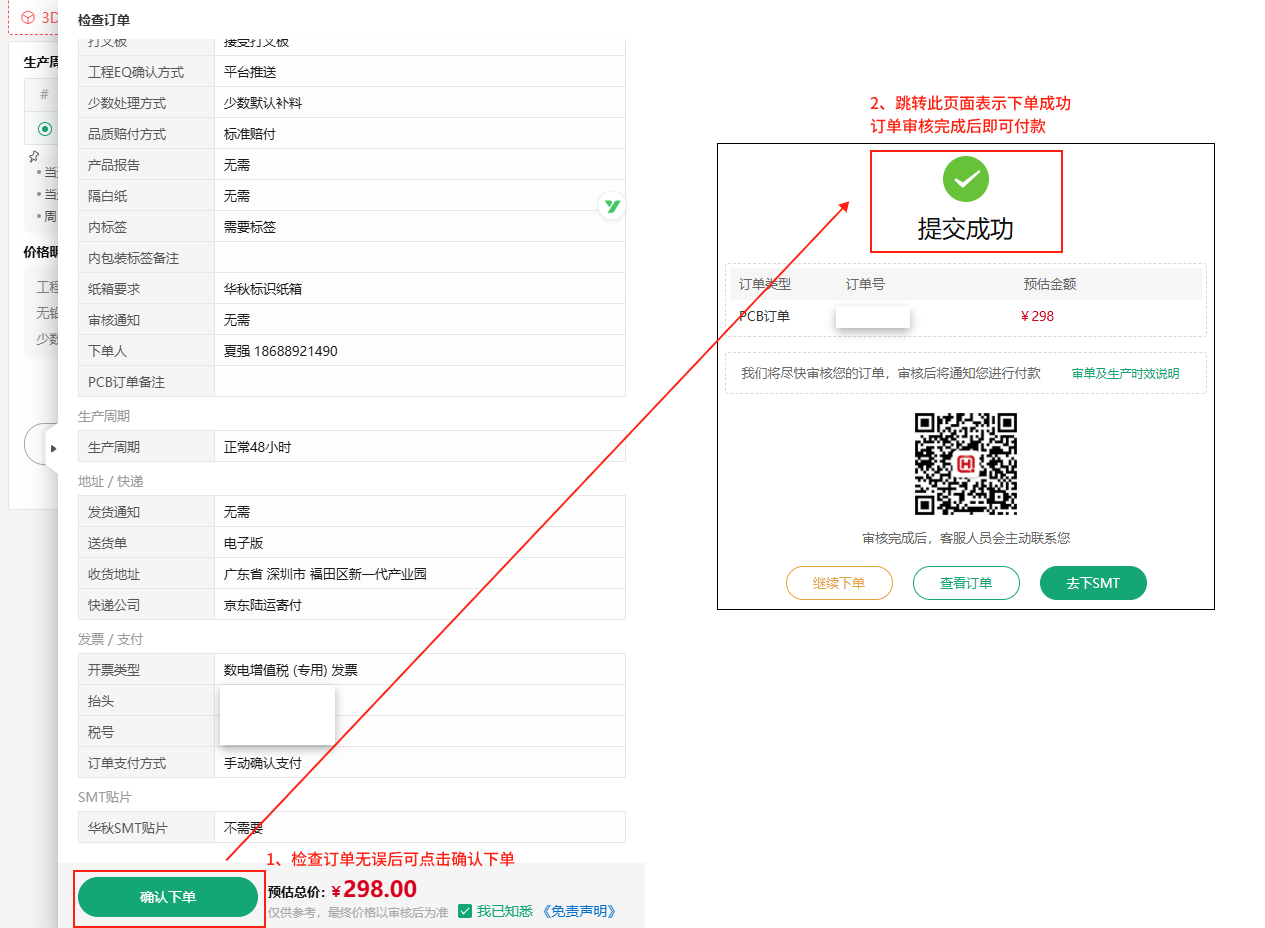Click the 查看订单 button
The image size is (1265, 928).
[x=966, y=583]
